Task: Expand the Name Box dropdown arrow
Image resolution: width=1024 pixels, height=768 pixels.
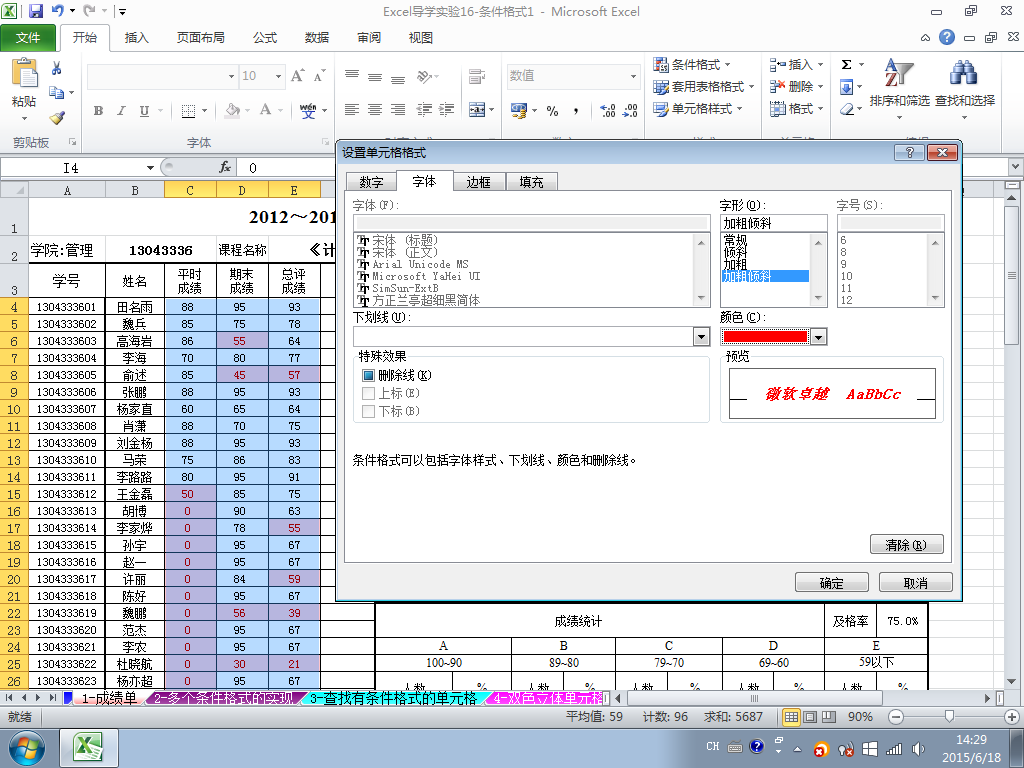Action: tap(151, 168)
